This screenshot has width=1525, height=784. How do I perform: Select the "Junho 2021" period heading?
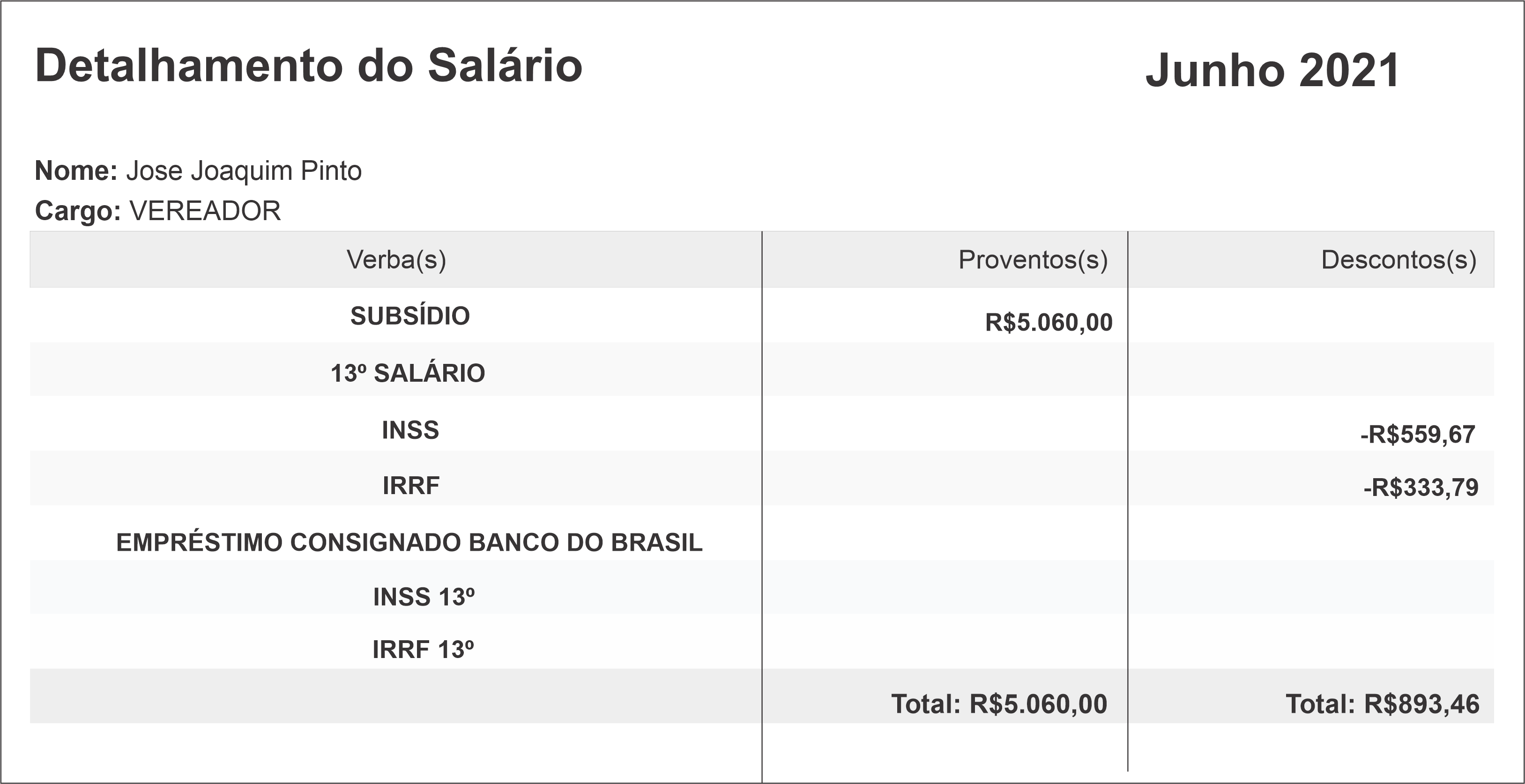(x=1272, y=70)
